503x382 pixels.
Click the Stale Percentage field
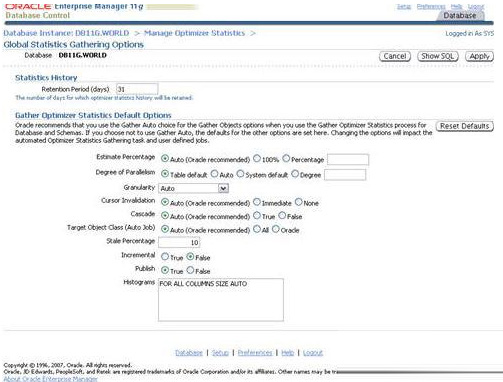pos(179,242)
